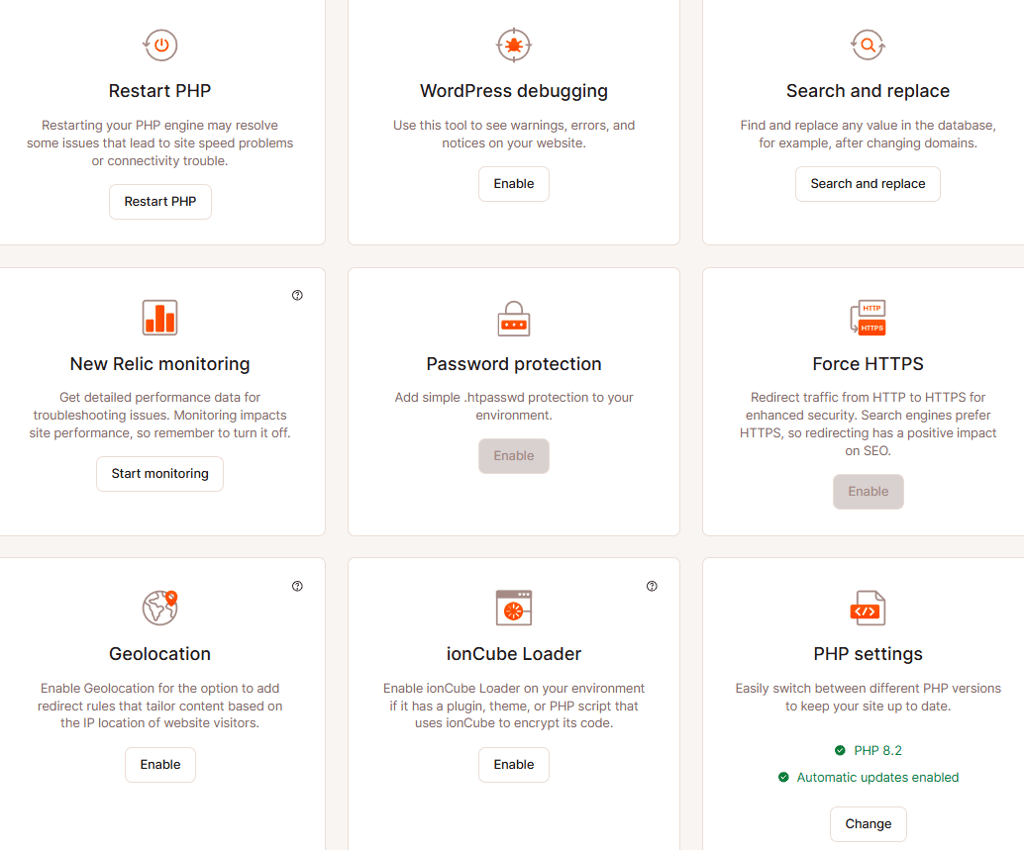This screenshot has height=850, width=1024.
Task: Enable WordPress debugging
Action: point(514,184)
